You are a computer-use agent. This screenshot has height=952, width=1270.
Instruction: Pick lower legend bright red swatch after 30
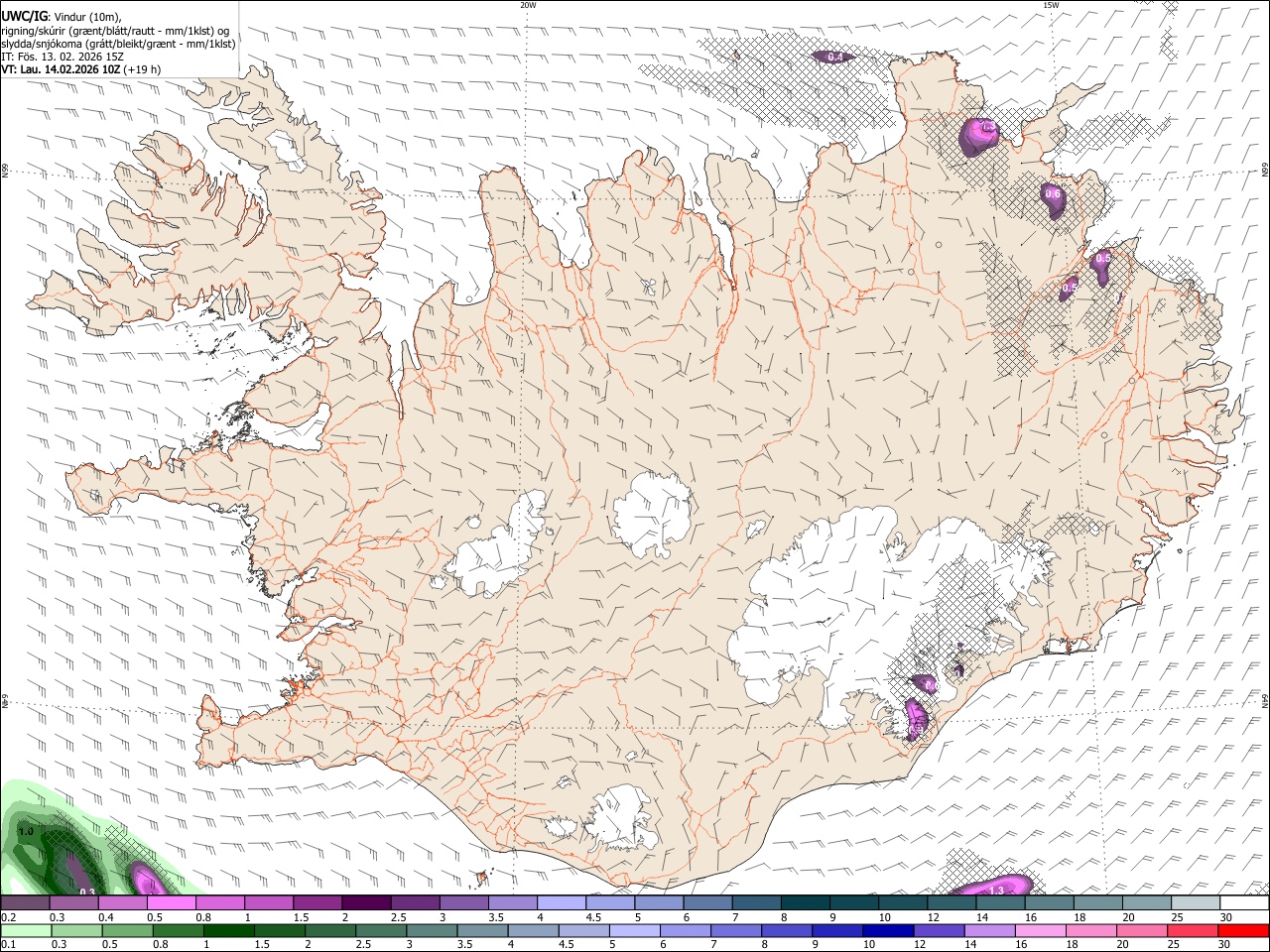pyautogui.click(x=1244, y=930)
